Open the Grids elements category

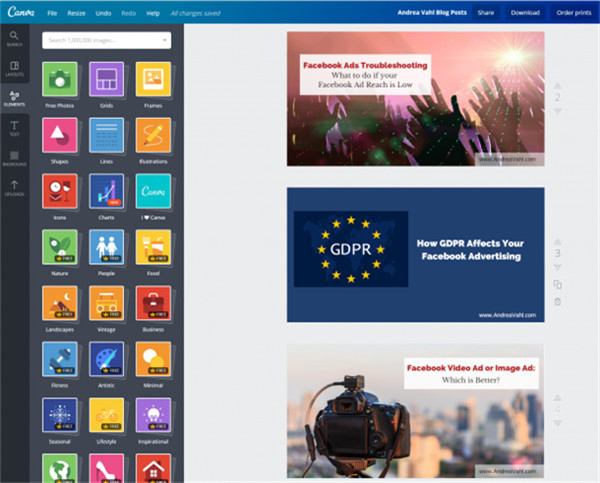point(106,80)
